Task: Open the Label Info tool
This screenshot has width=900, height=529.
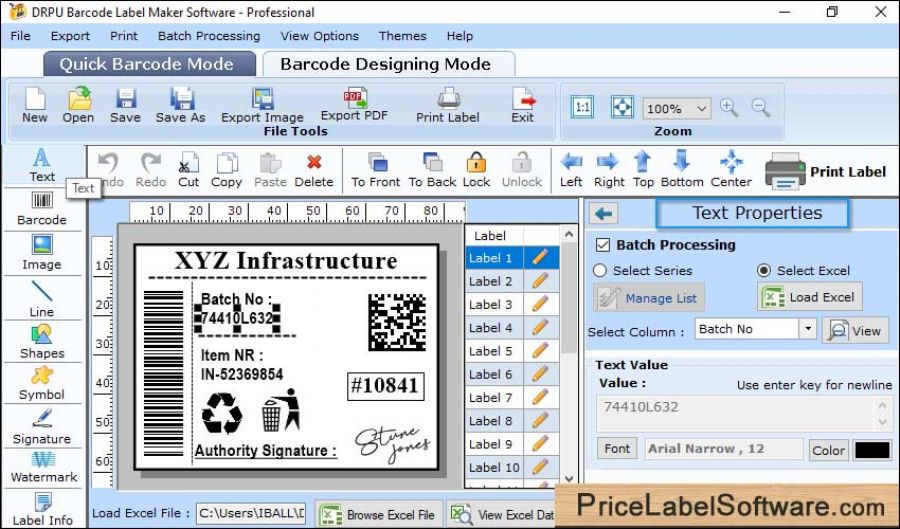Action: click(43, 509)
